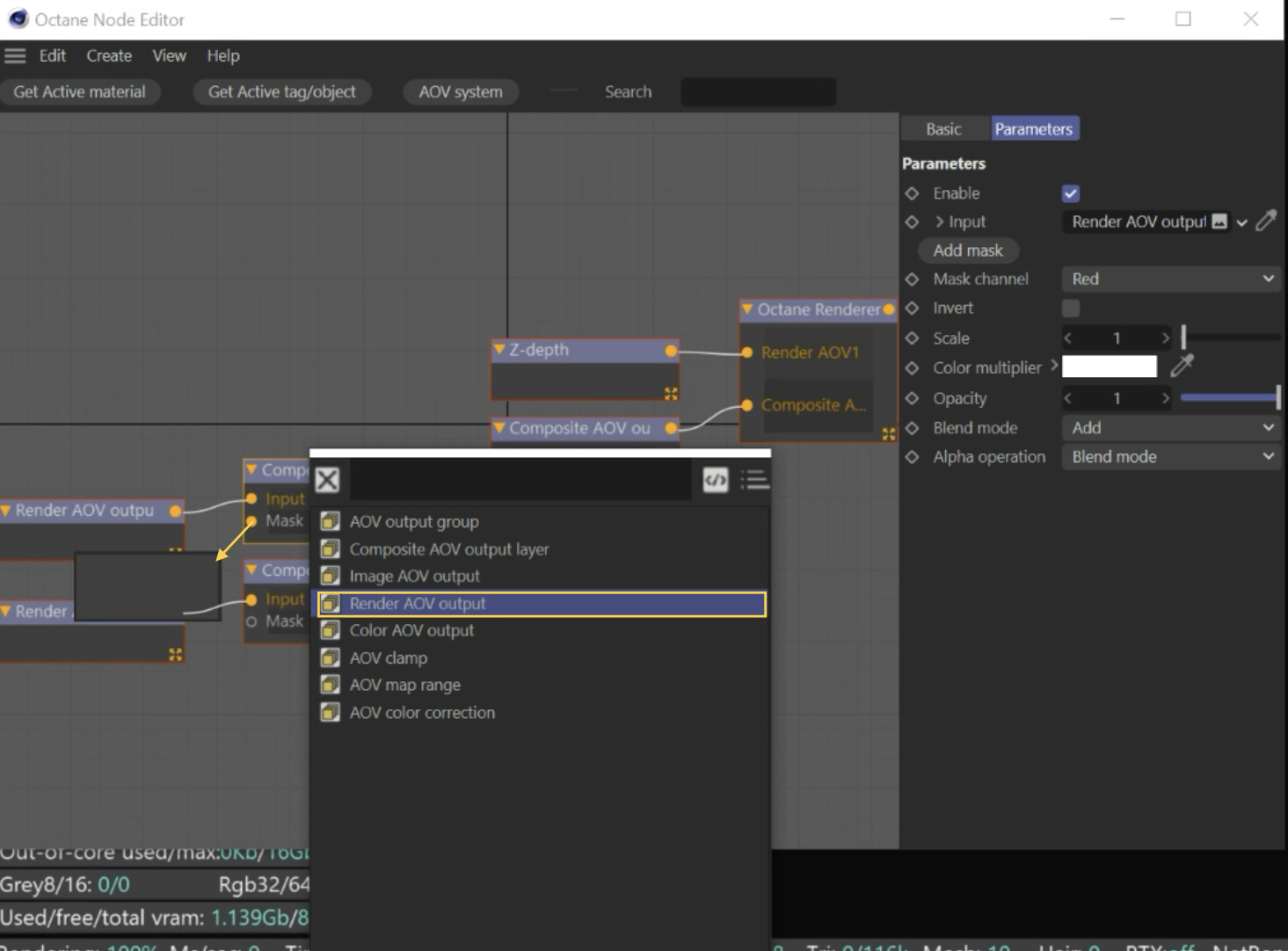Viewport: 1288px width, 951px height.
Task: Click the Render AOV1 input port
Action: pyautogui.click(x=746, y=352)
